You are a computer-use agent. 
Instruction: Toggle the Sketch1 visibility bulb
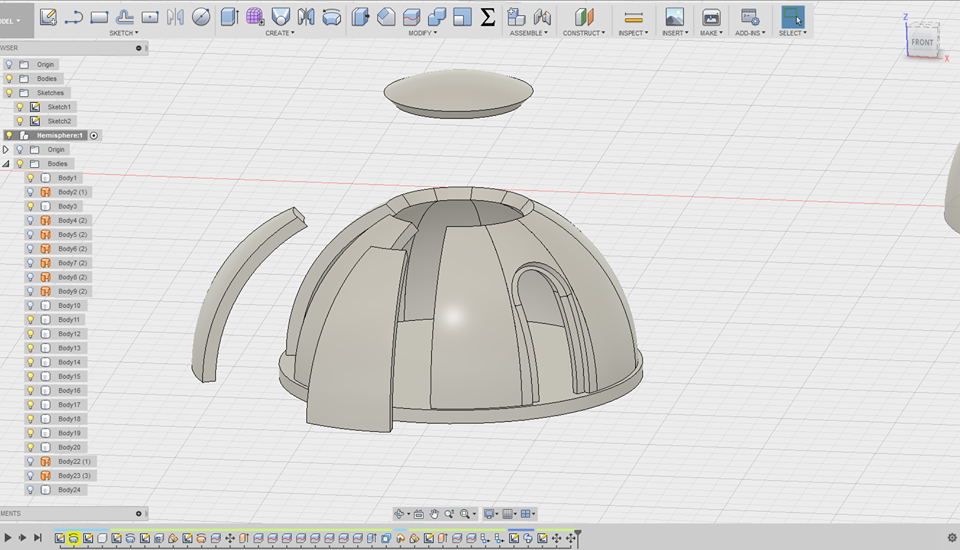[x=20, y=107]
